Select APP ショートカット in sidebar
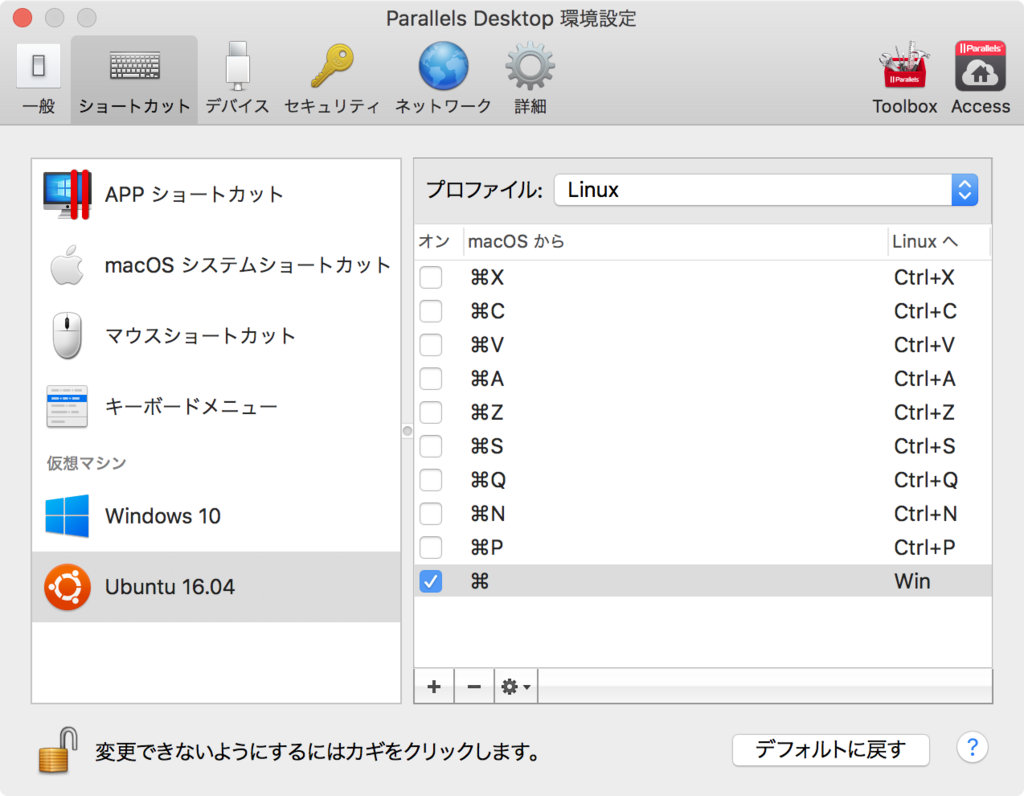 (x=216, y=195)
